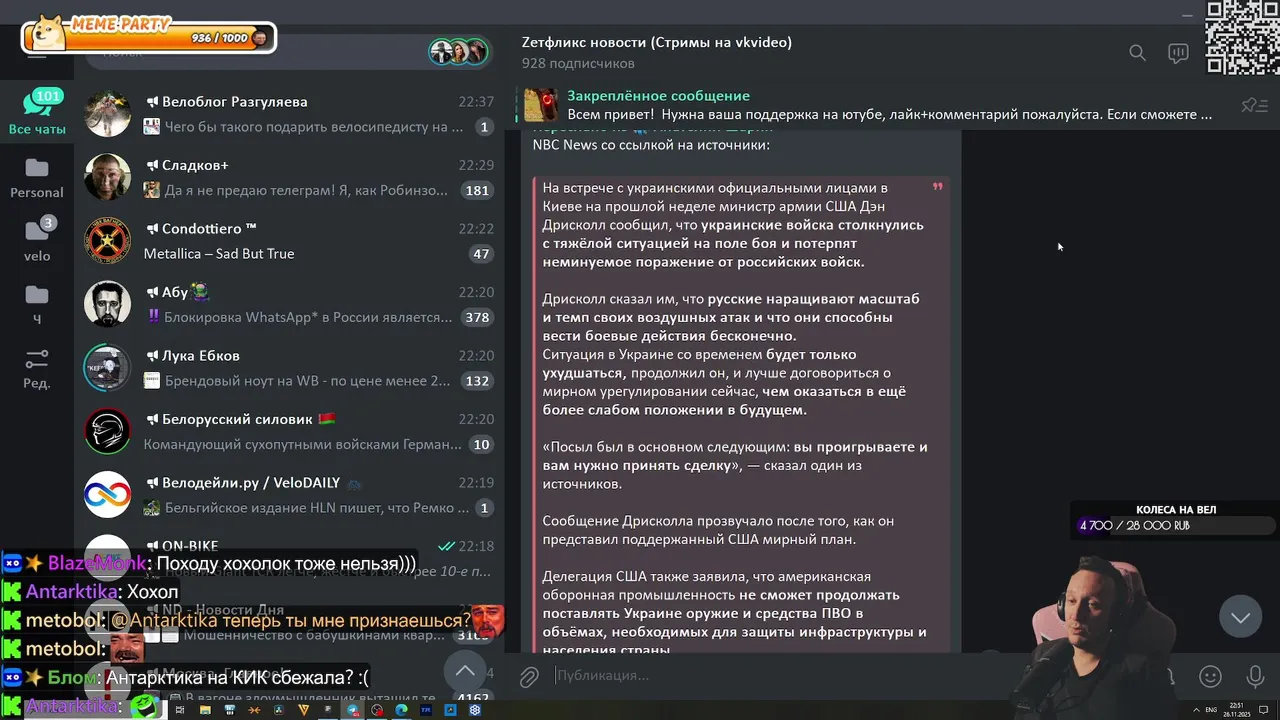The width and height of the screenshot is (1280, 720).
Task: Open Велодейли.ру / VeloDAILY chat
Action: click(289, 494)
